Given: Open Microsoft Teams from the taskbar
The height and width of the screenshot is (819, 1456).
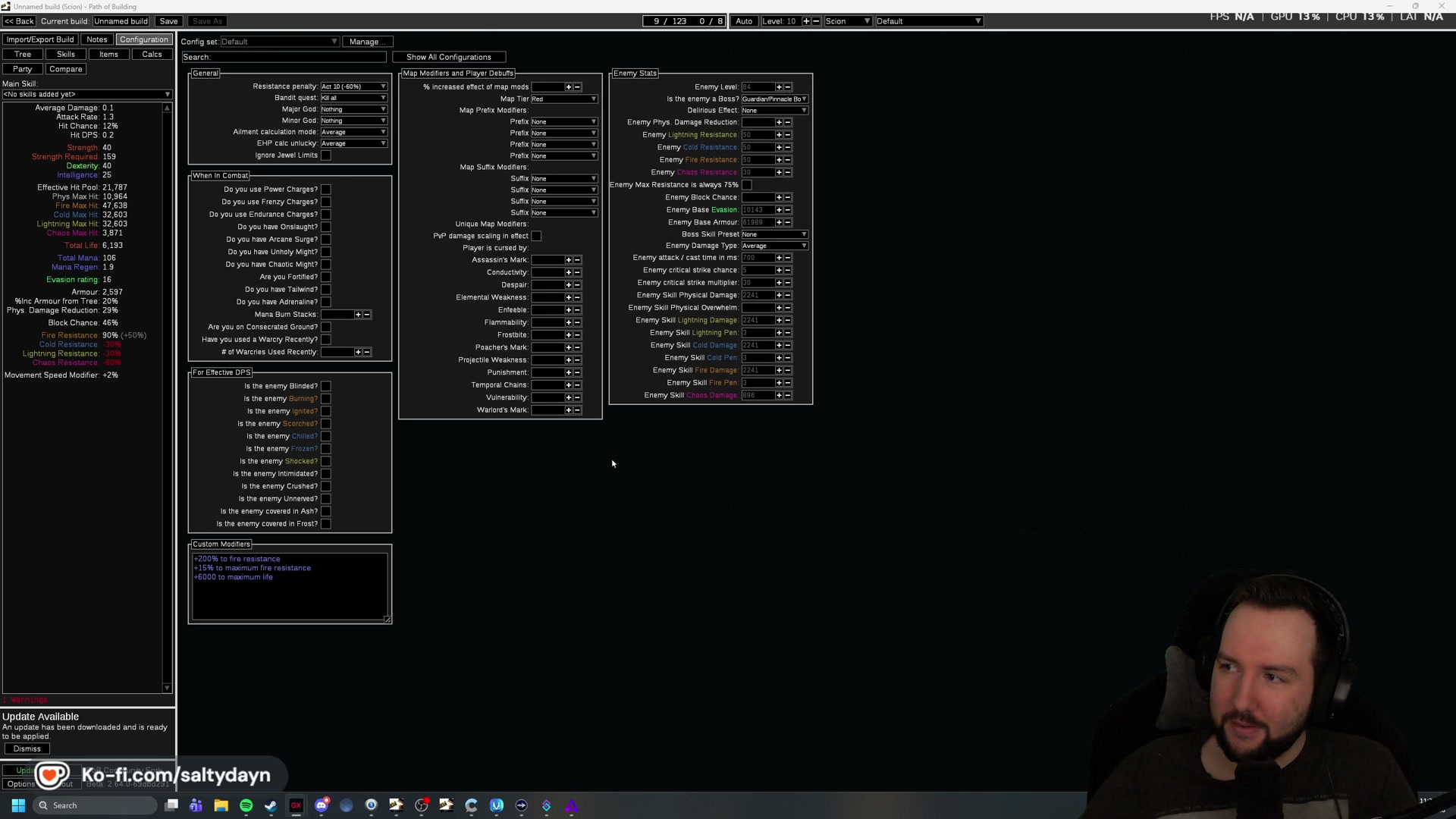Looking at the screenshot, I should [x=196, y=805].
